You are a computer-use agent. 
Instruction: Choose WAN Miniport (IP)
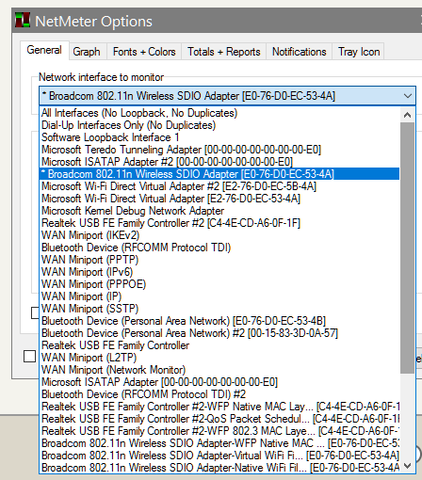tap(220, 296)
